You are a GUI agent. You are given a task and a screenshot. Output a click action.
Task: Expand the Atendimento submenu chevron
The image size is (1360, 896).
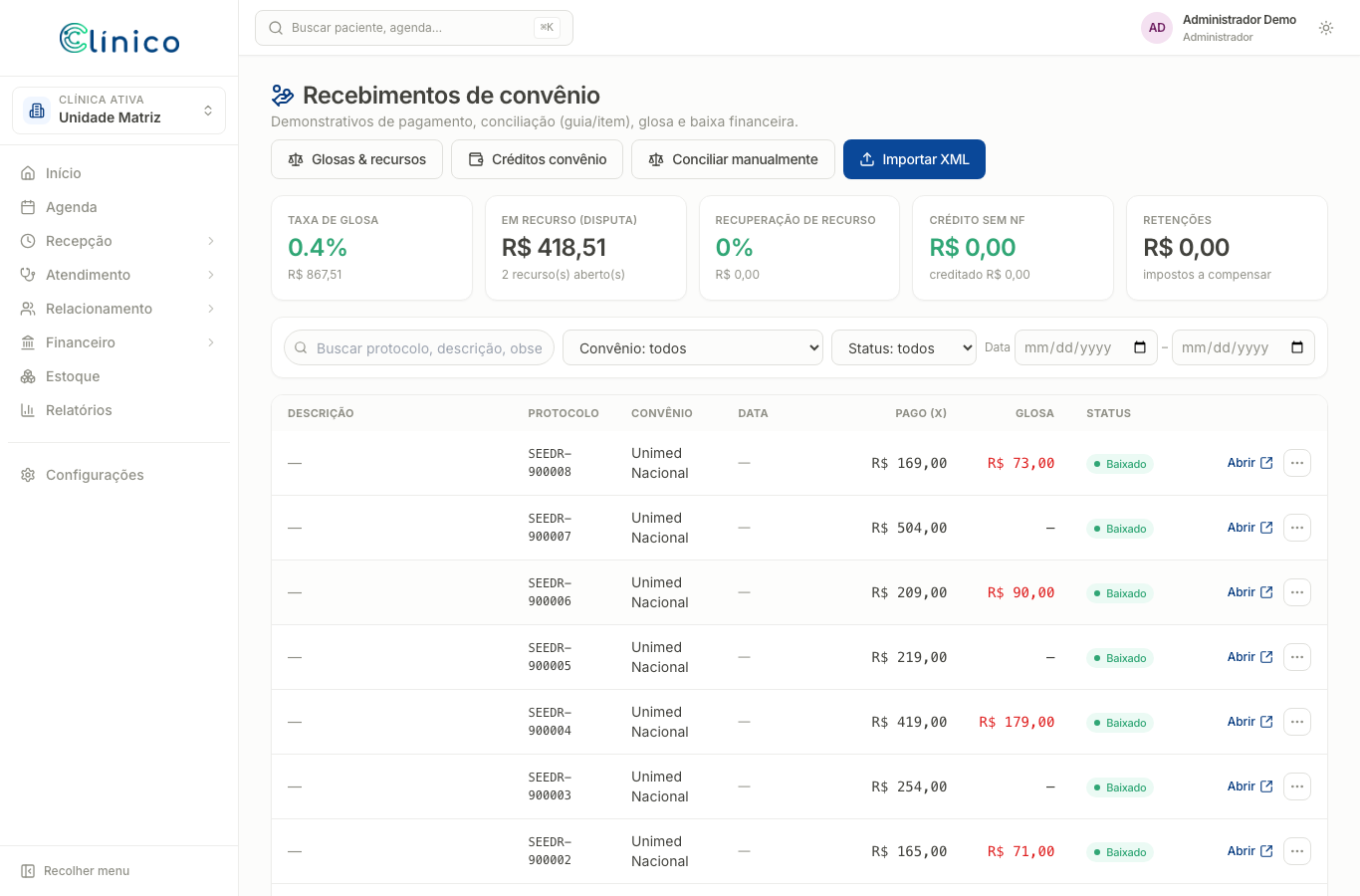tap(211, 275)
